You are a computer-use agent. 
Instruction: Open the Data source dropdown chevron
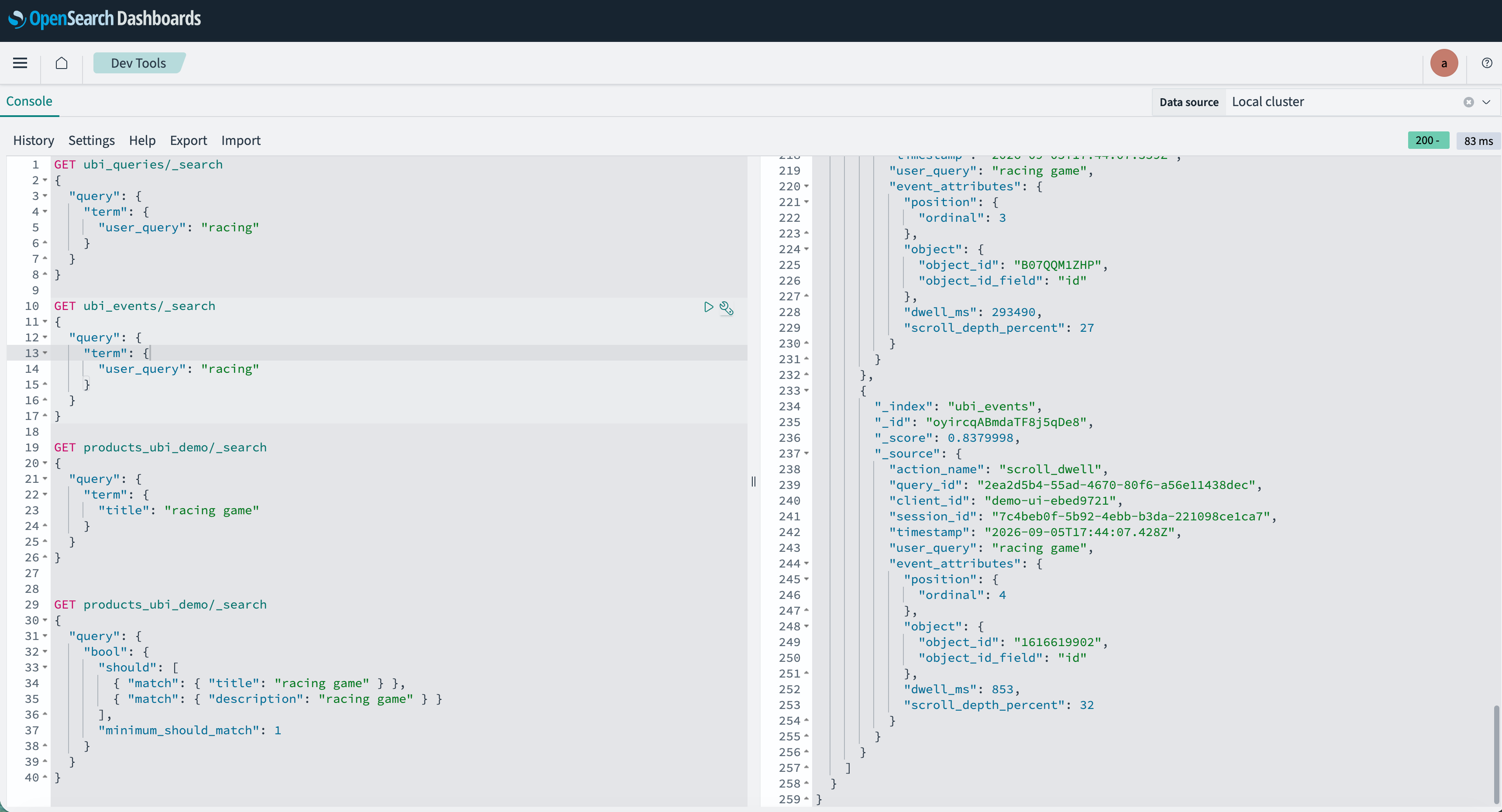(x=1486, y=102)
